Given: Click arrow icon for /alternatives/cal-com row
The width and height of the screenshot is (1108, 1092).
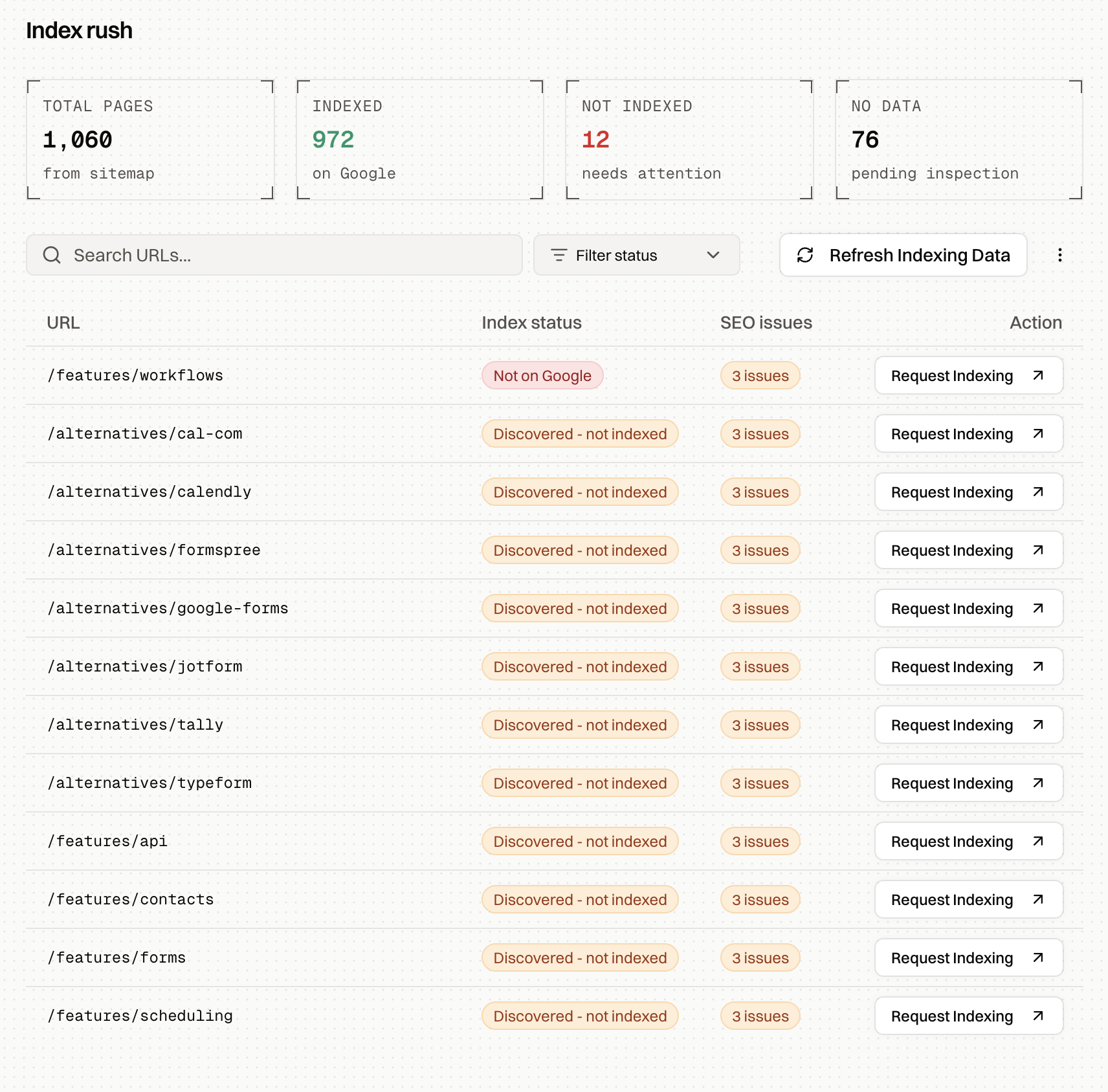Looking at the screenshot, I should (x=1038, y=433).
